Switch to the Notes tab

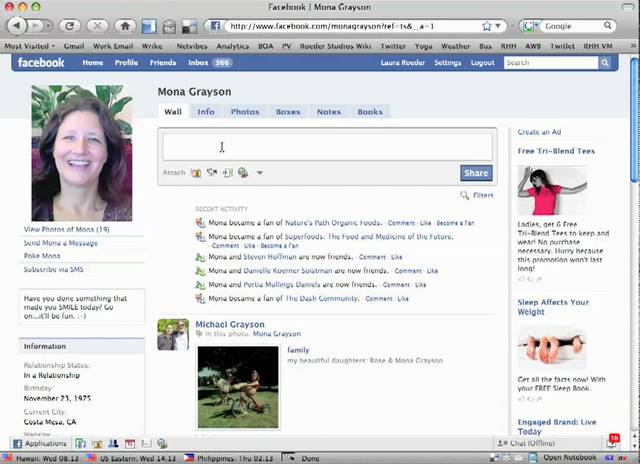pyautogui.click(x=329, y=111)
